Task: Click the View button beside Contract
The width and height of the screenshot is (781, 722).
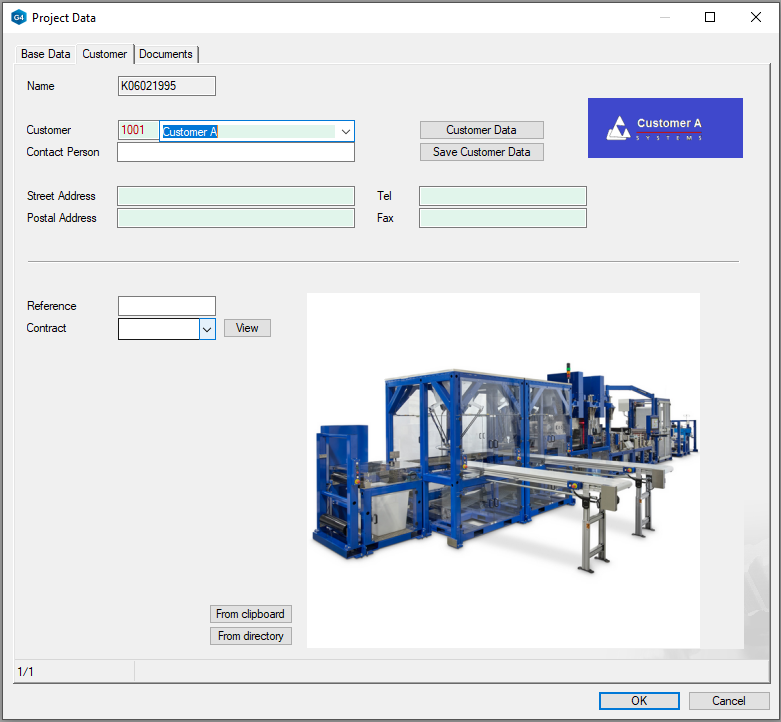Action: point(247,328)
